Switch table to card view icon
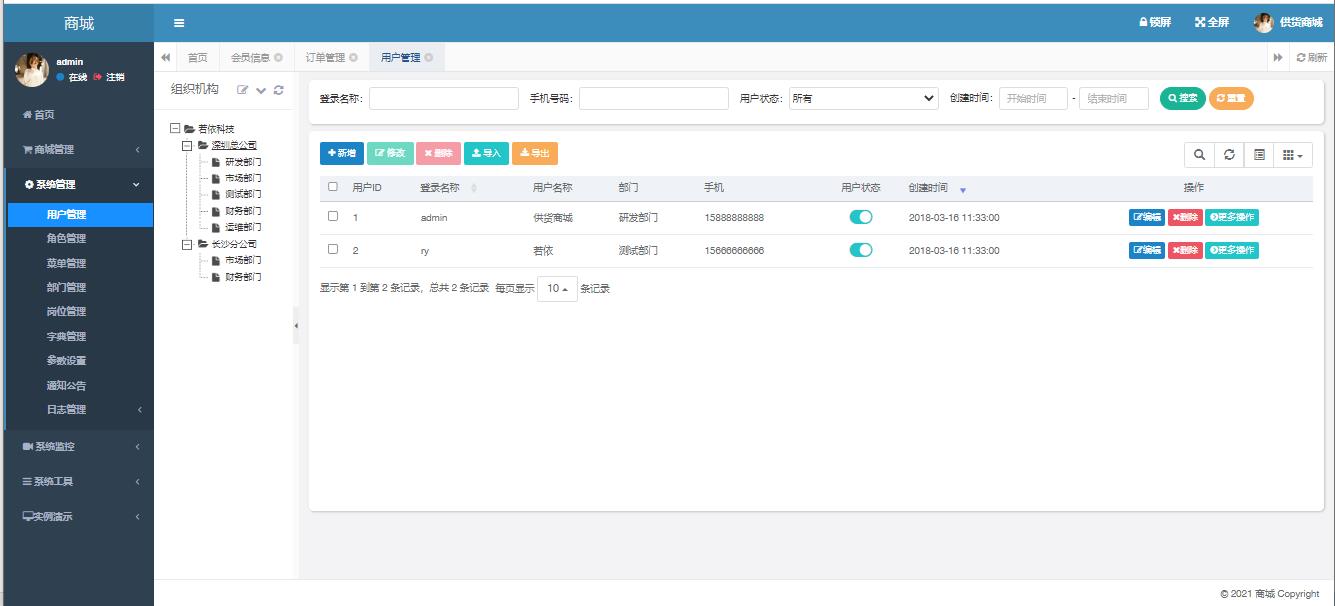Viewport: 1335px width, 606px height. tap(1259, 155)
